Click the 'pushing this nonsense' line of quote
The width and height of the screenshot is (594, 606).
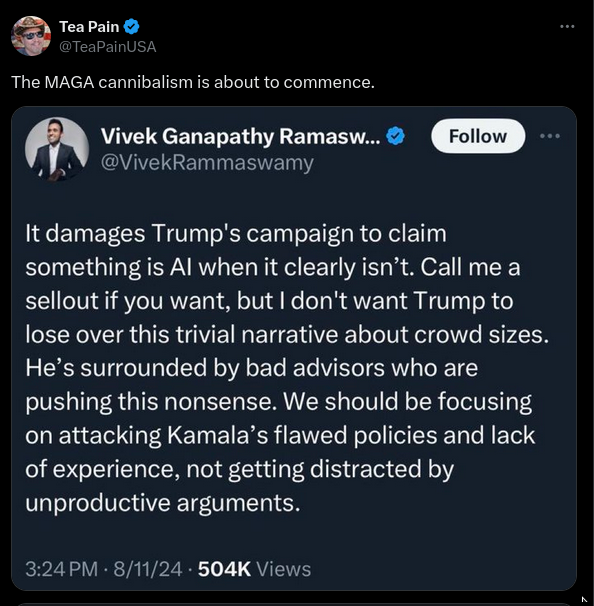pos(279,402)
